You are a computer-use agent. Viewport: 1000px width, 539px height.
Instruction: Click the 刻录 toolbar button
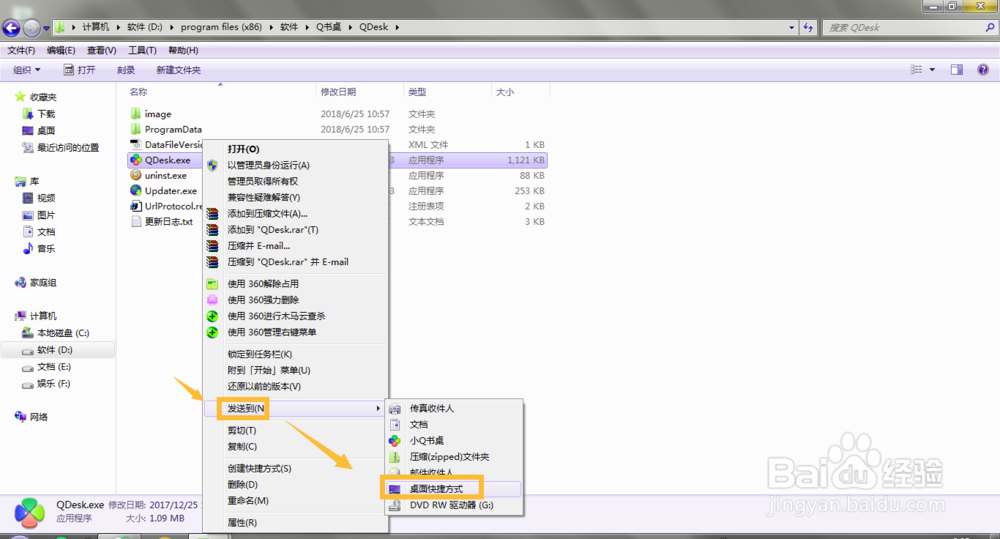126,70
